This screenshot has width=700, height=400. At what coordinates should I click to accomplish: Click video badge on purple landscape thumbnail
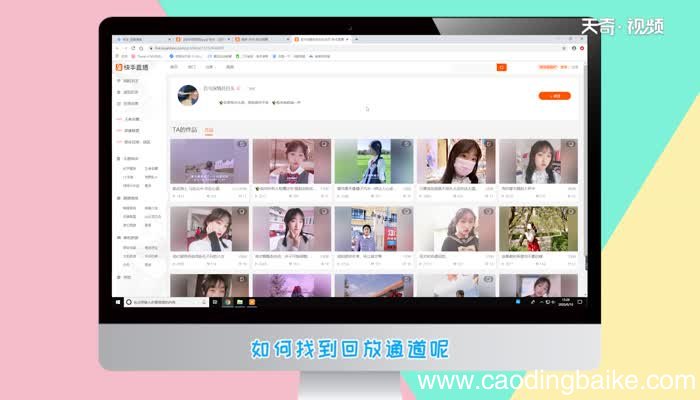(x=242, y=144)
